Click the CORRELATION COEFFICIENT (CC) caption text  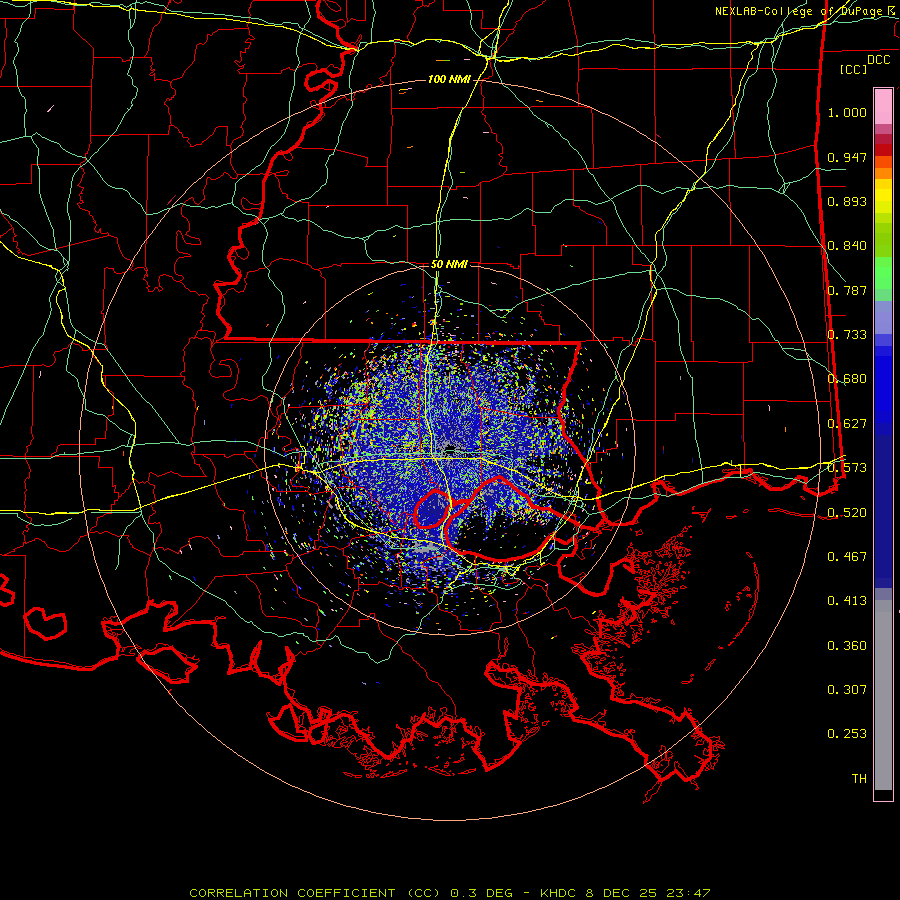coord(315,893)
